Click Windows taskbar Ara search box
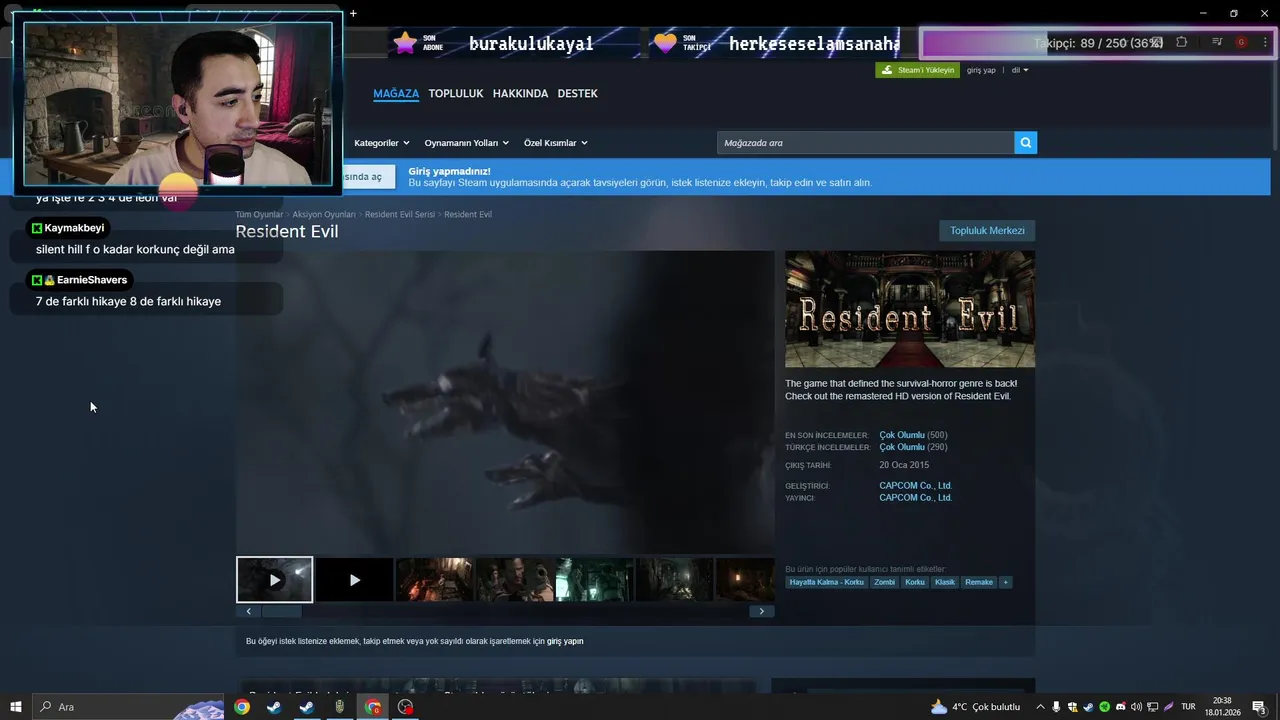The image size is (1280, 720). coord(128,707)
